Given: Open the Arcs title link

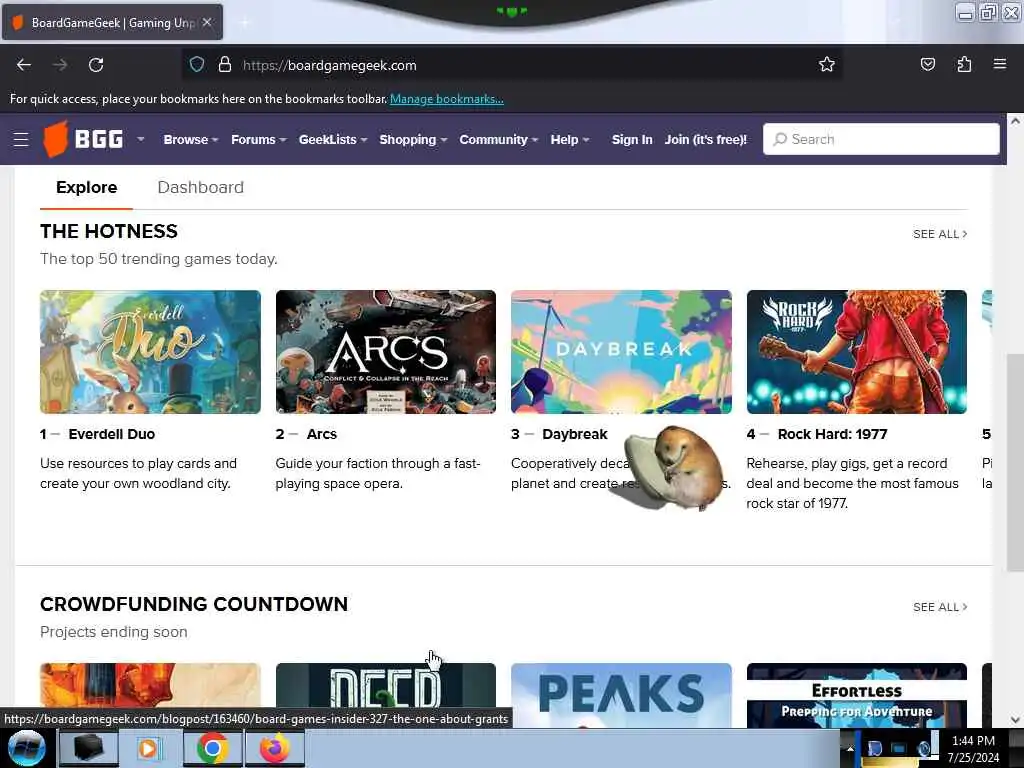Looking at the screenshot, I should (322, 434).
